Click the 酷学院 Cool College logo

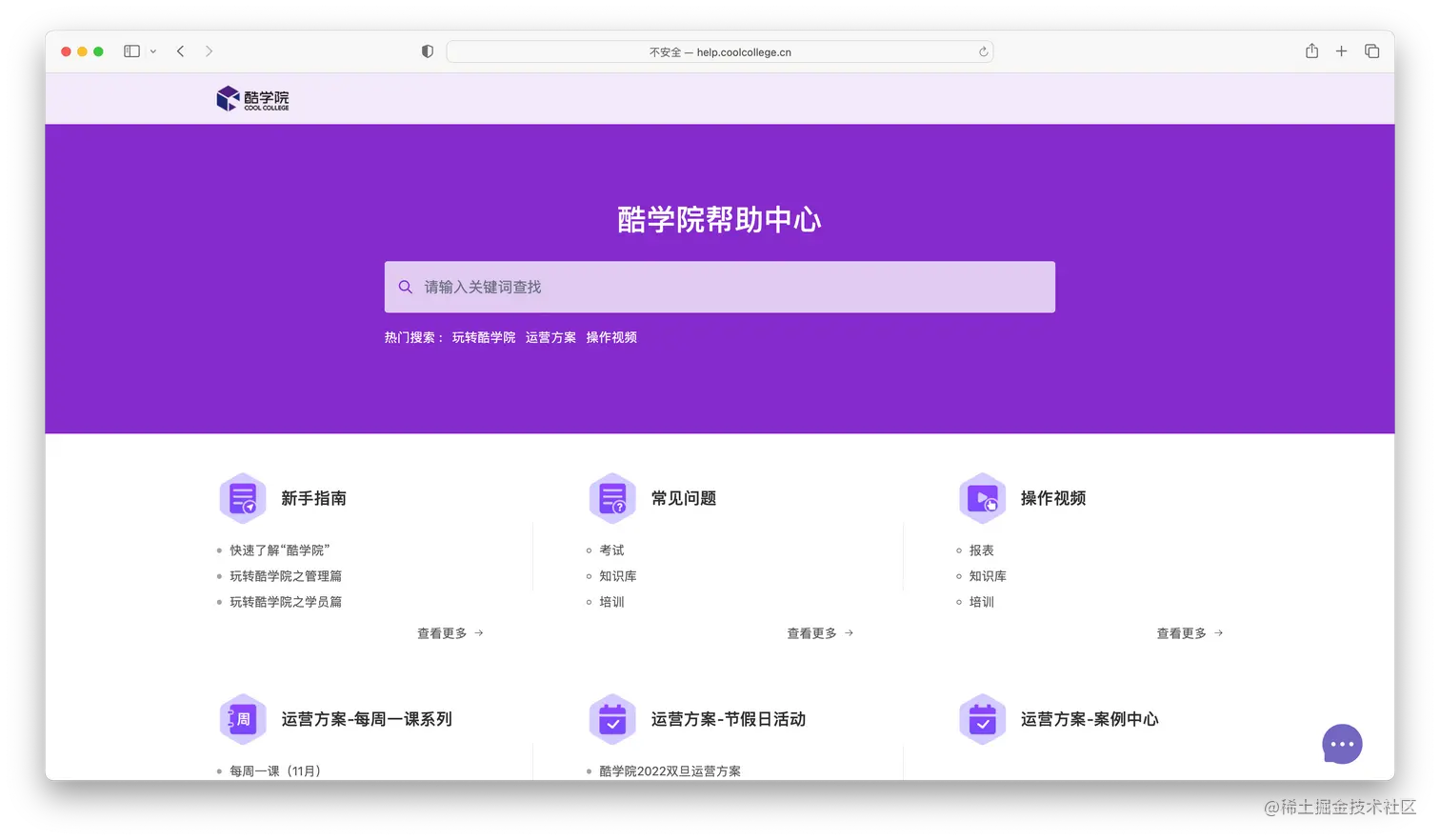[x=252, y=99]
